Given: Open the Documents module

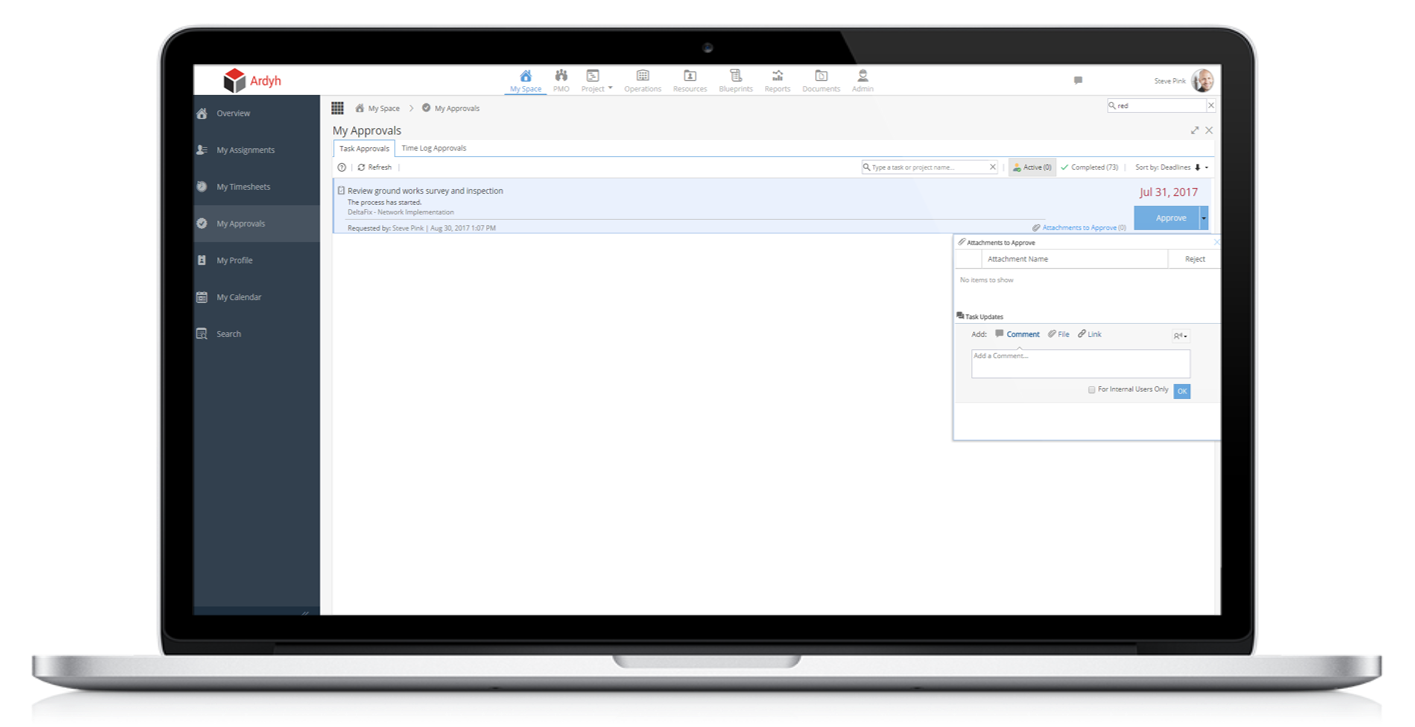Looking at the screenshot, I should 821,81.
